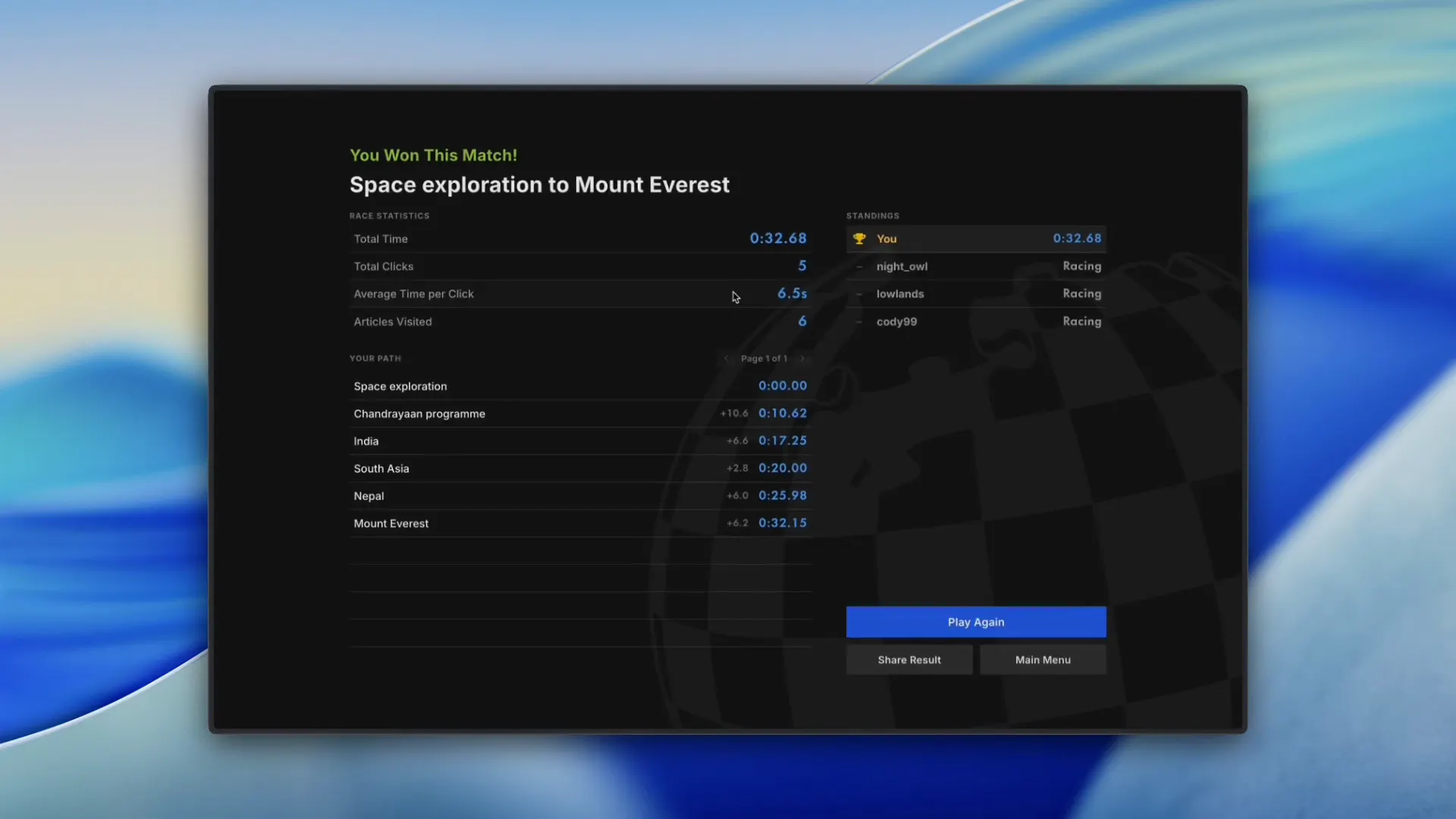Click the Articles Visited label
Viewport: 1456px width, 819px height.
click(x=393, y=322)
